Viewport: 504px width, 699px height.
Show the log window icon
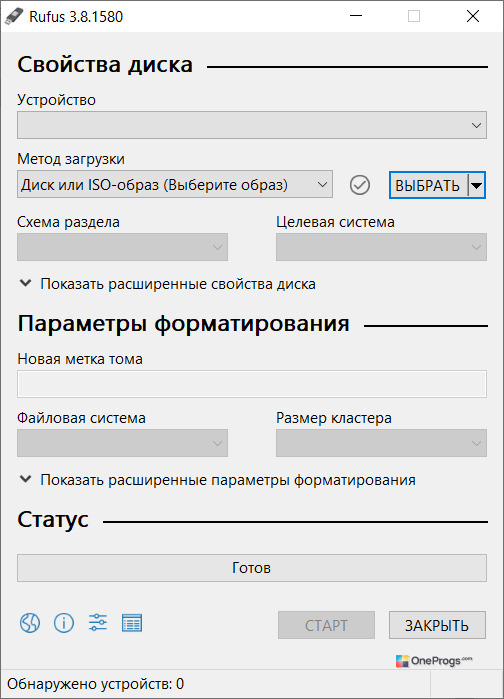pos(132,623)
